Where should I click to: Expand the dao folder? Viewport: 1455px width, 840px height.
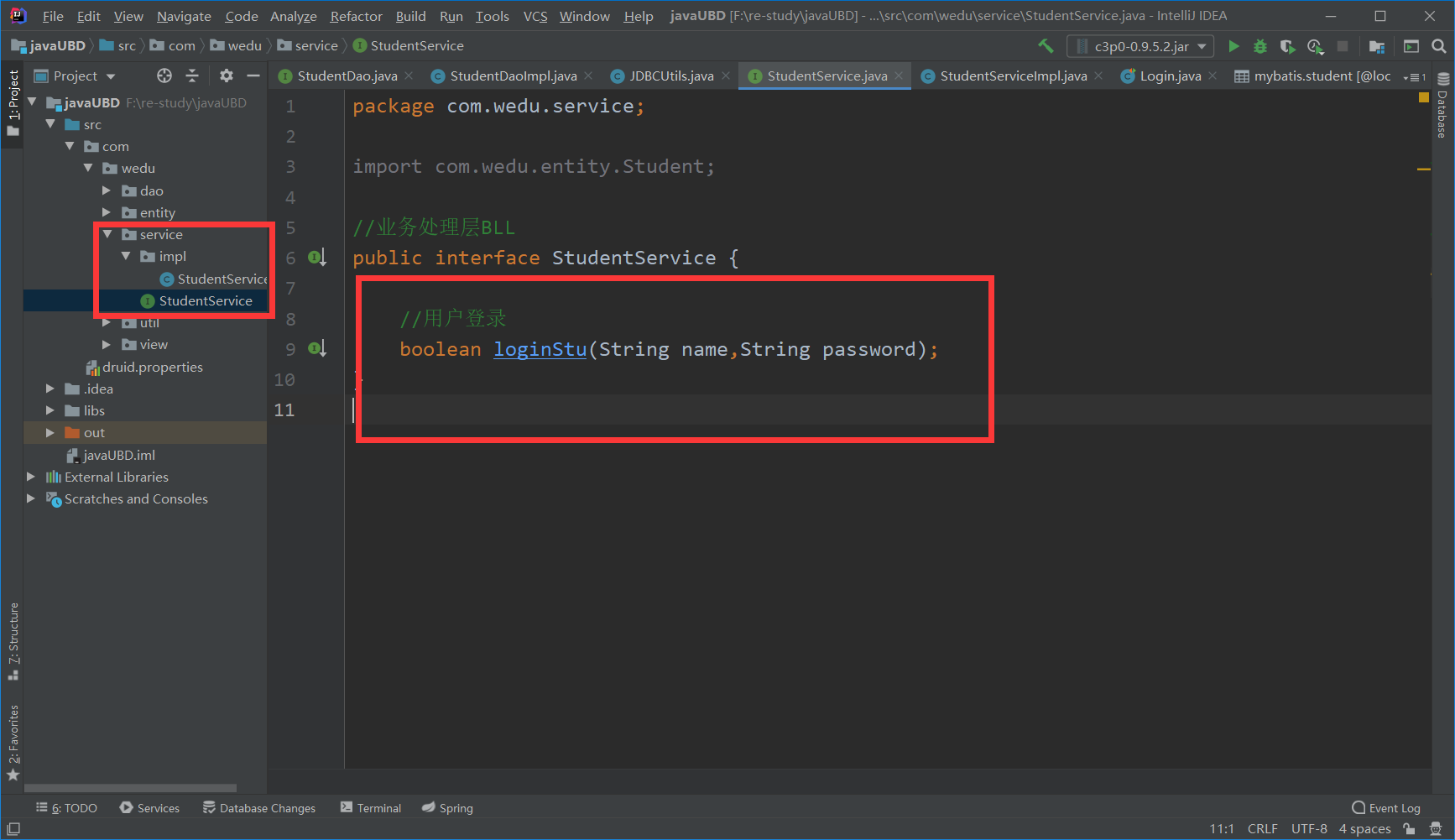[107, 190]
